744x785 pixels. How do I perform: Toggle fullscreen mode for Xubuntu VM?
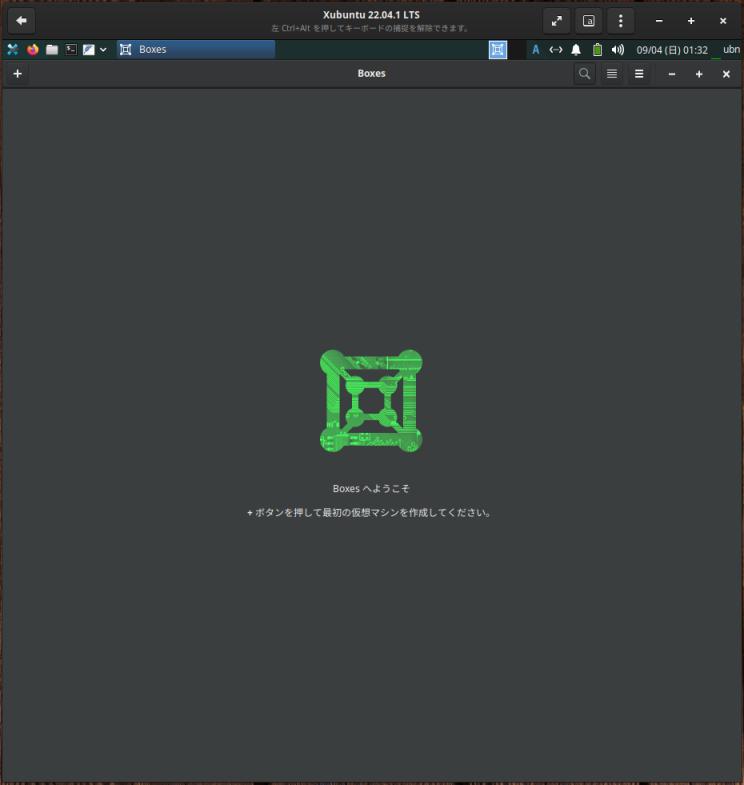click(556, 21)
